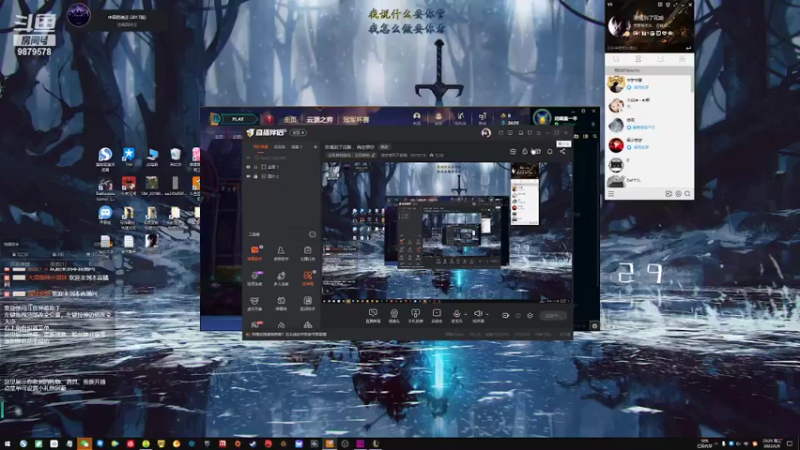Click the red alert icon beside PLAY

(269, 119)
